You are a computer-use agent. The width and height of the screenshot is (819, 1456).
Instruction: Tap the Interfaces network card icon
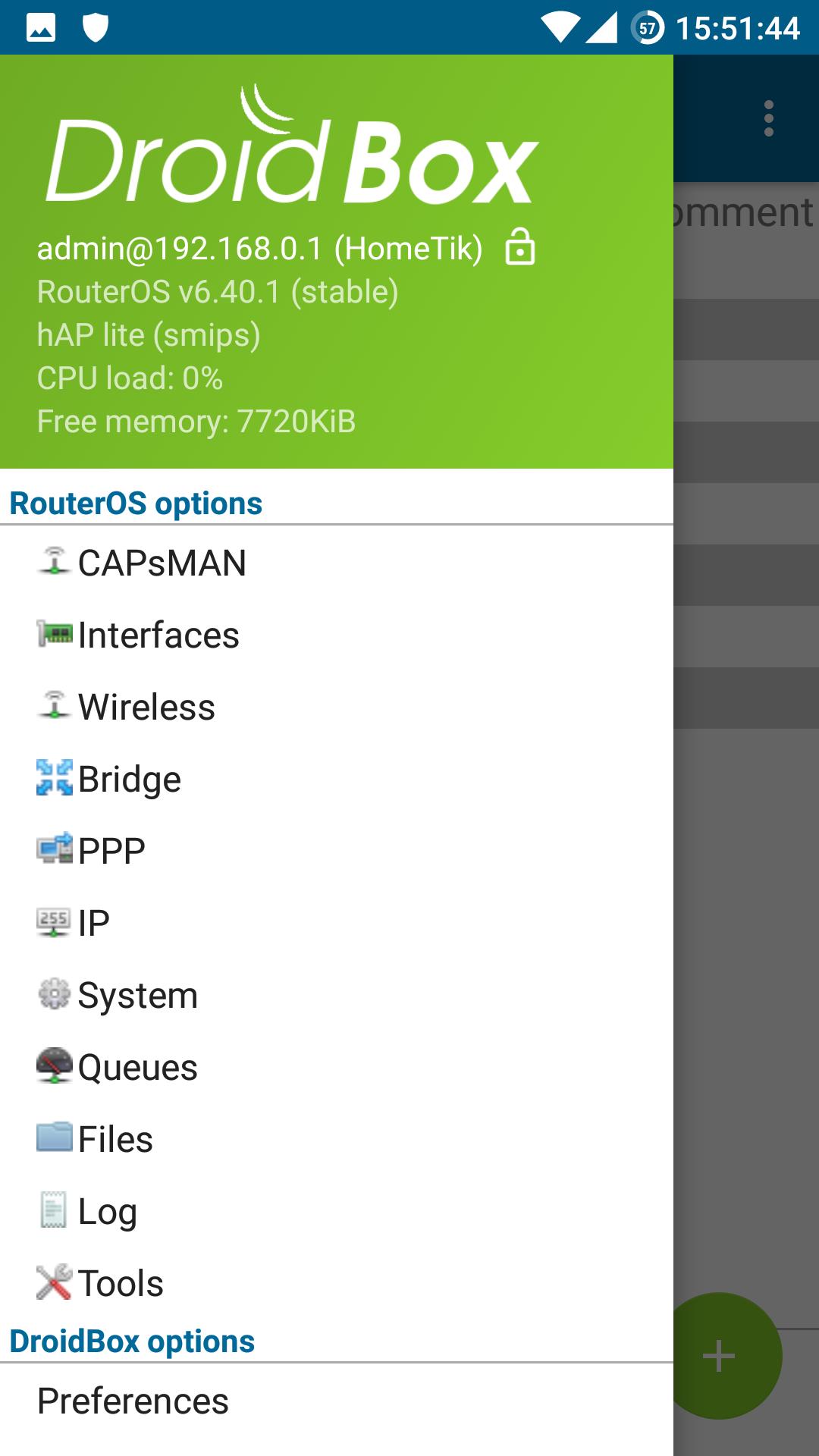[x=55, y=633]
